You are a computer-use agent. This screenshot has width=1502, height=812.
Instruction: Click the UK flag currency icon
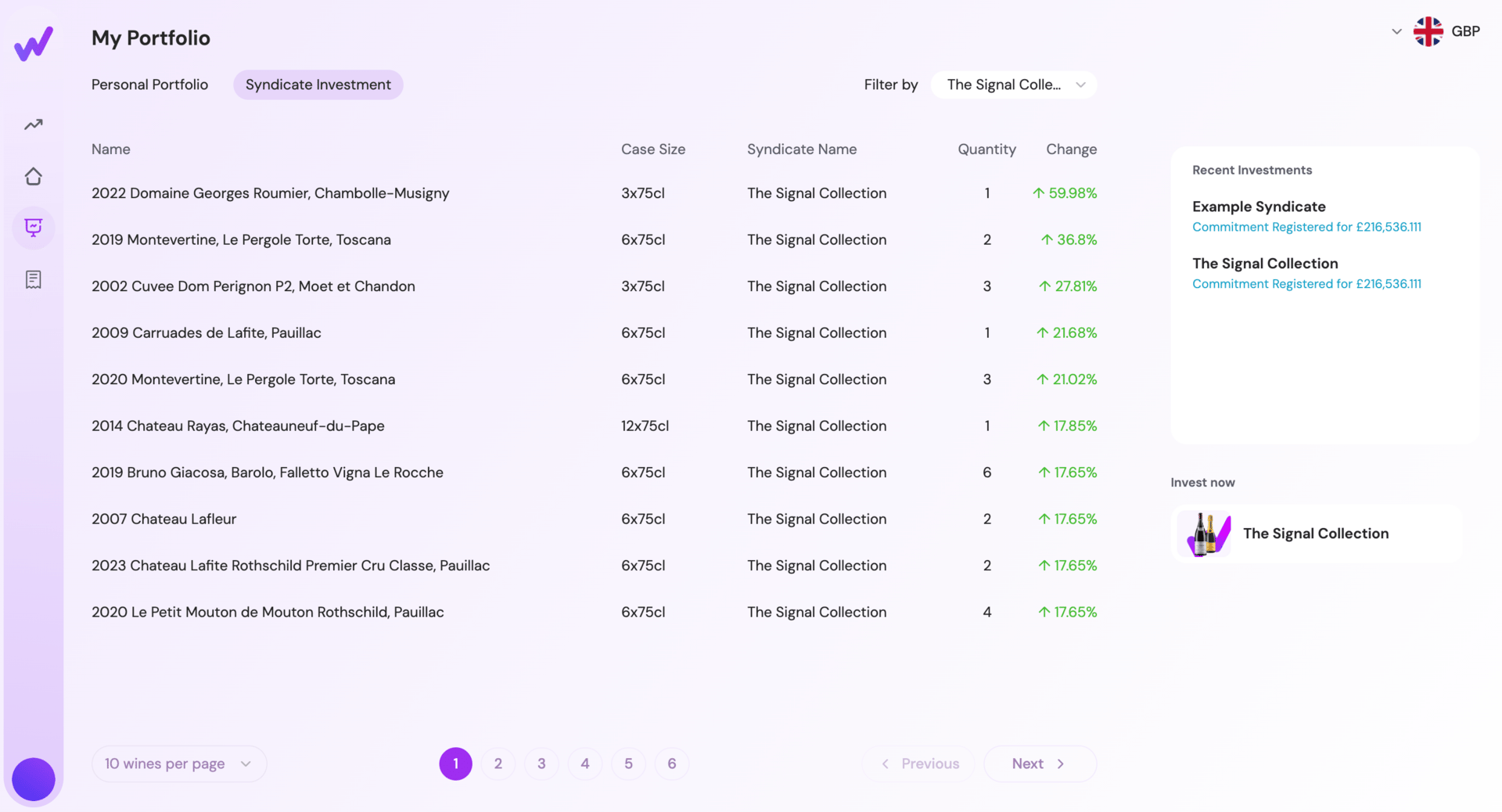(x=1428, y=31)
